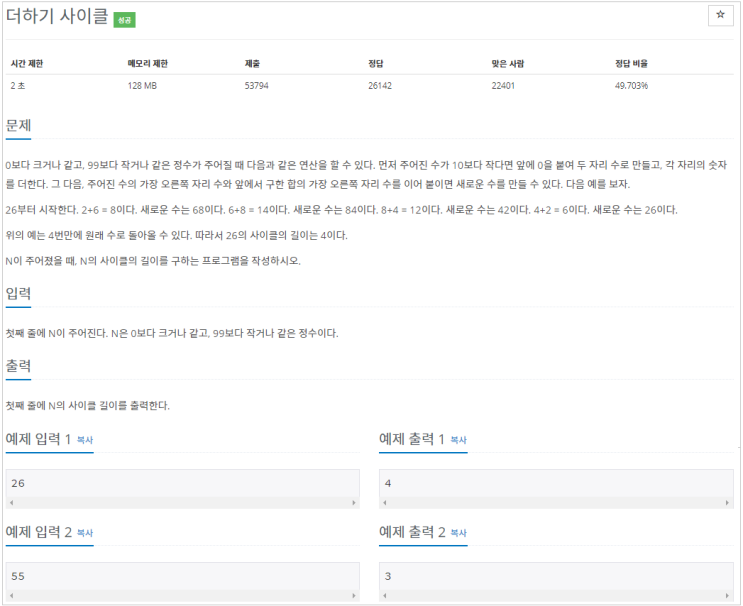Click the star favorite button
The width and height of the screenshot is (743, 606).
(x=720, y=15)
